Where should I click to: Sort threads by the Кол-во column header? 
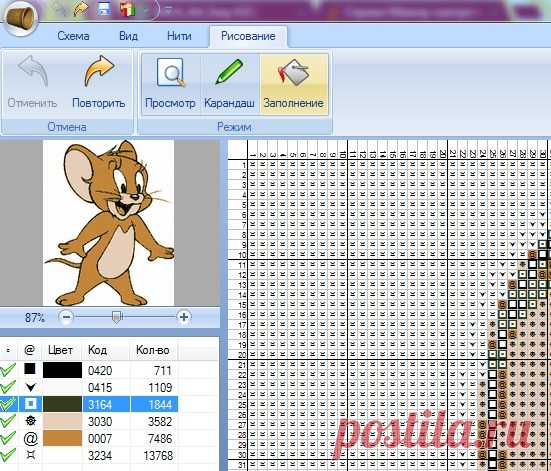(x=153, y=350)
